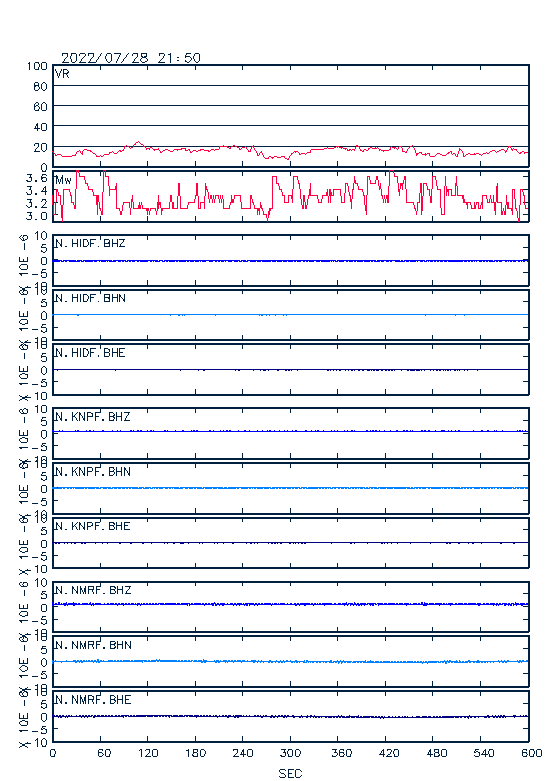This screenshot has width=554, height=781.
Task: Click the 600 tick label on time axis
Action: click(532, 753)
